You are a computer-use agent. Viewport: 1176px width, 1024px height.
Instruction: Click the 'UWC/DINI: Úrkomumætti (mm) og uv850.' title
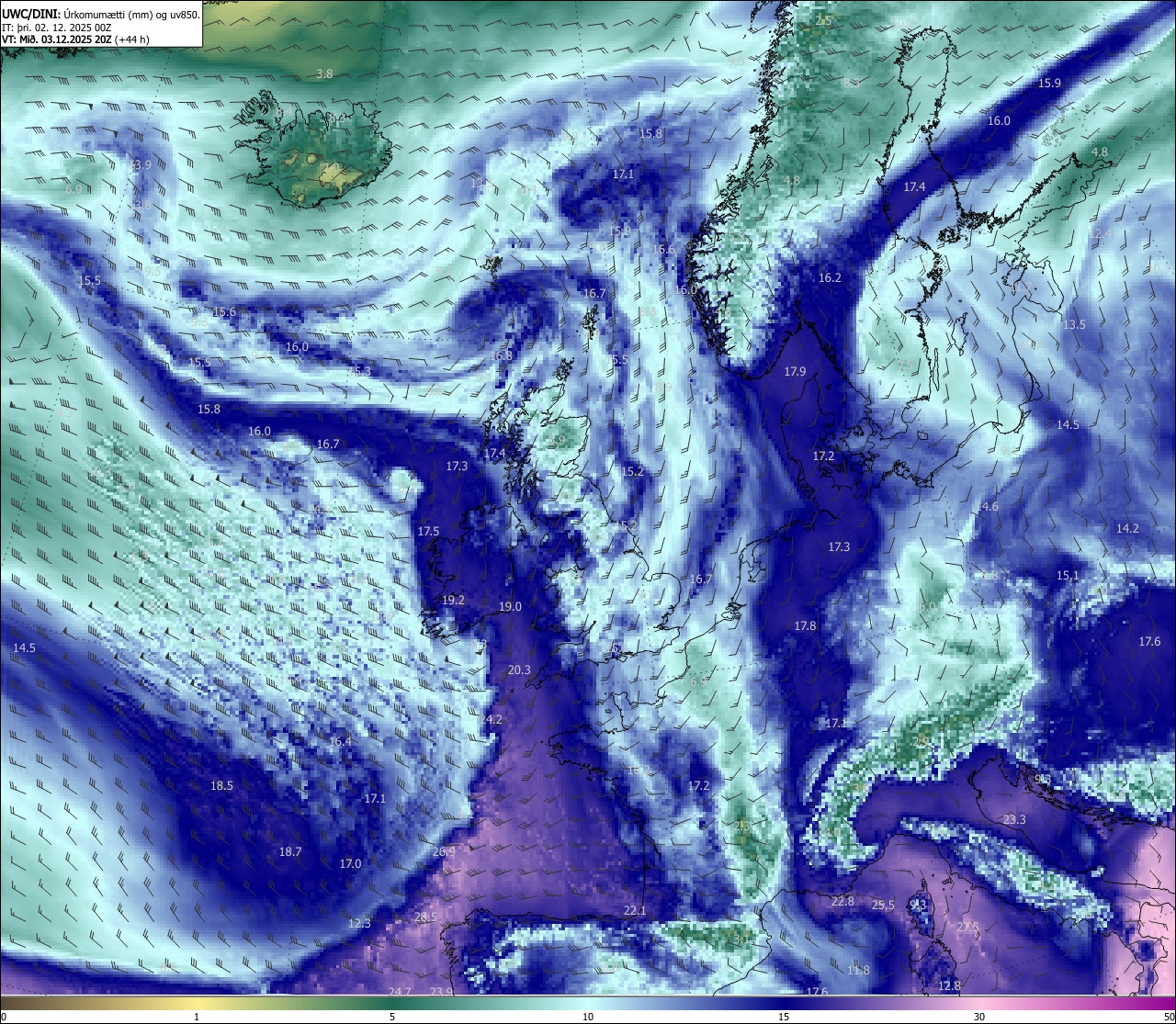[x=100, y=15]
